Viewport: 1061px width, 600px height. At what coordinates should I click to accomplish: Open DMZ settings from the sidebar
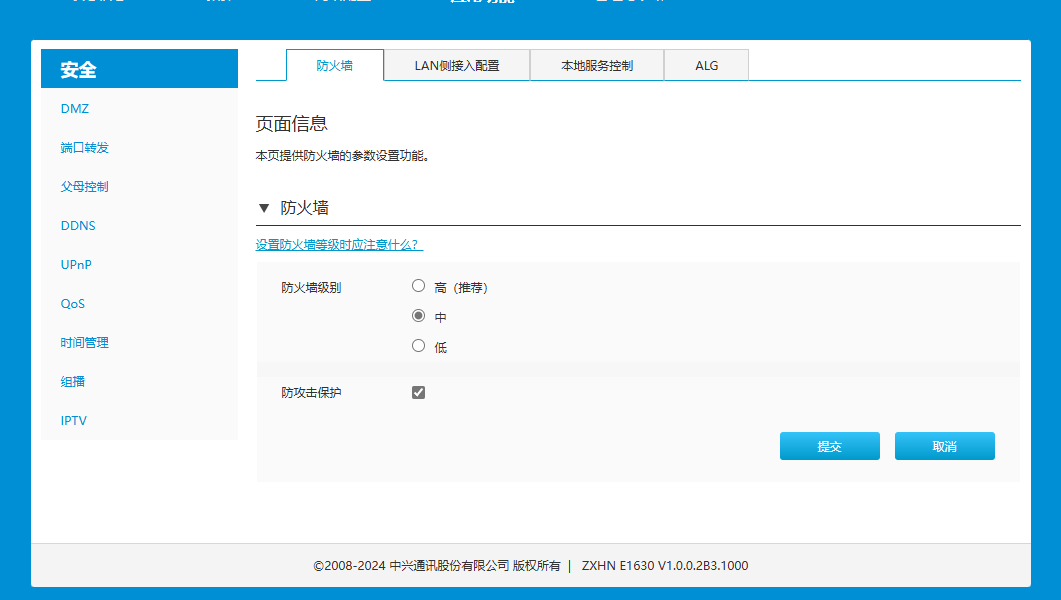point(74,108)
